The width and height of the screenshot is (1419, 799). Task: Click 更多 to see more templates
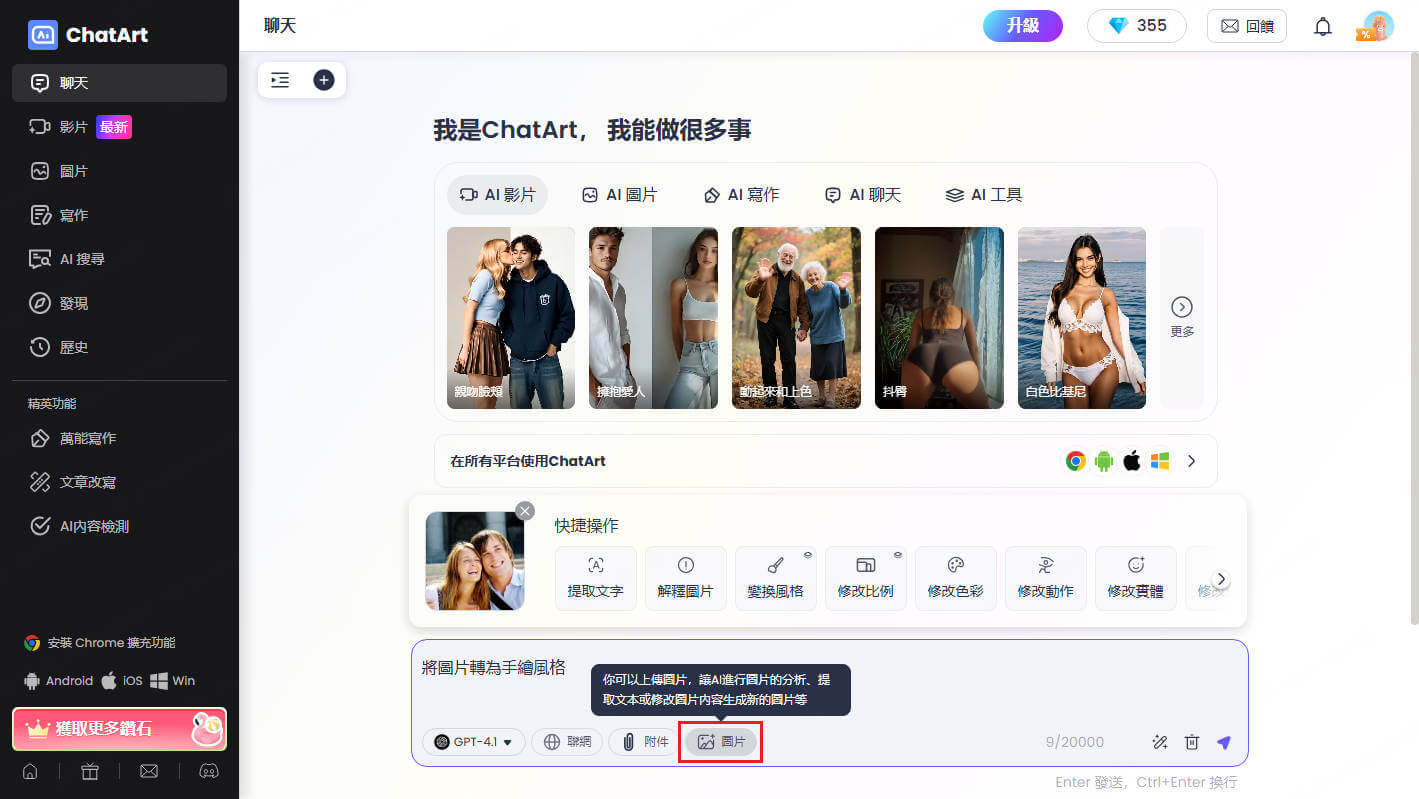[x=1182, y=318]
